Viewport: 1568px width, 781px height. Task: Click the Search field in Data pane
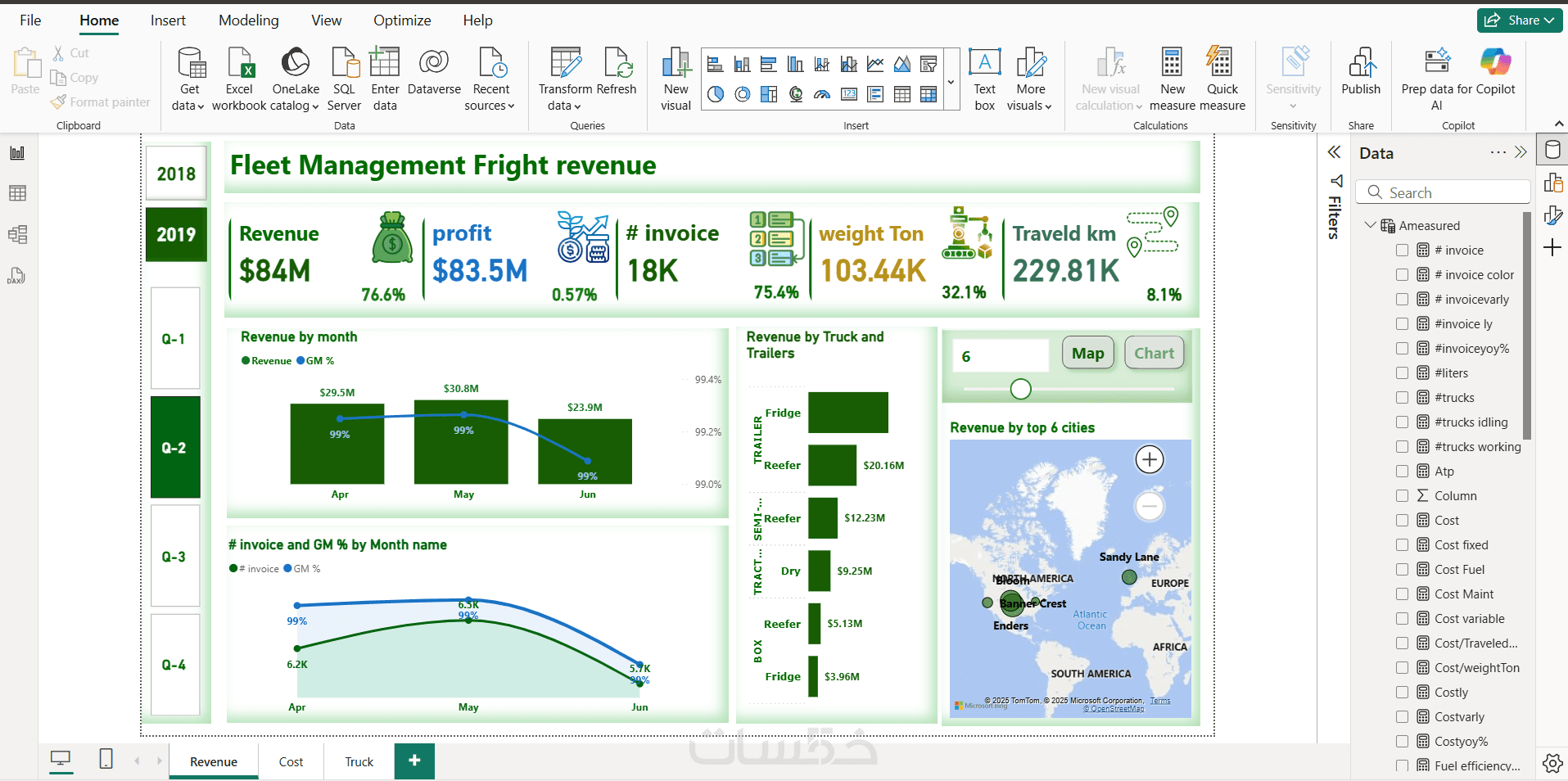coord(1444,192)
